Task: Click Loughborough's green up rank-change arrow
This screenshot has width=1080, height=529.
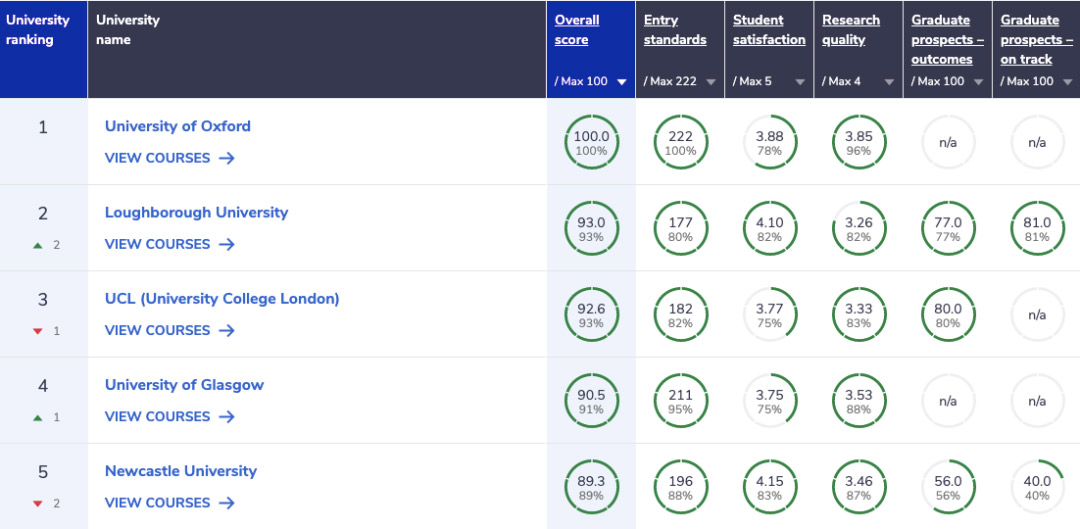Action: click(38, 245)
